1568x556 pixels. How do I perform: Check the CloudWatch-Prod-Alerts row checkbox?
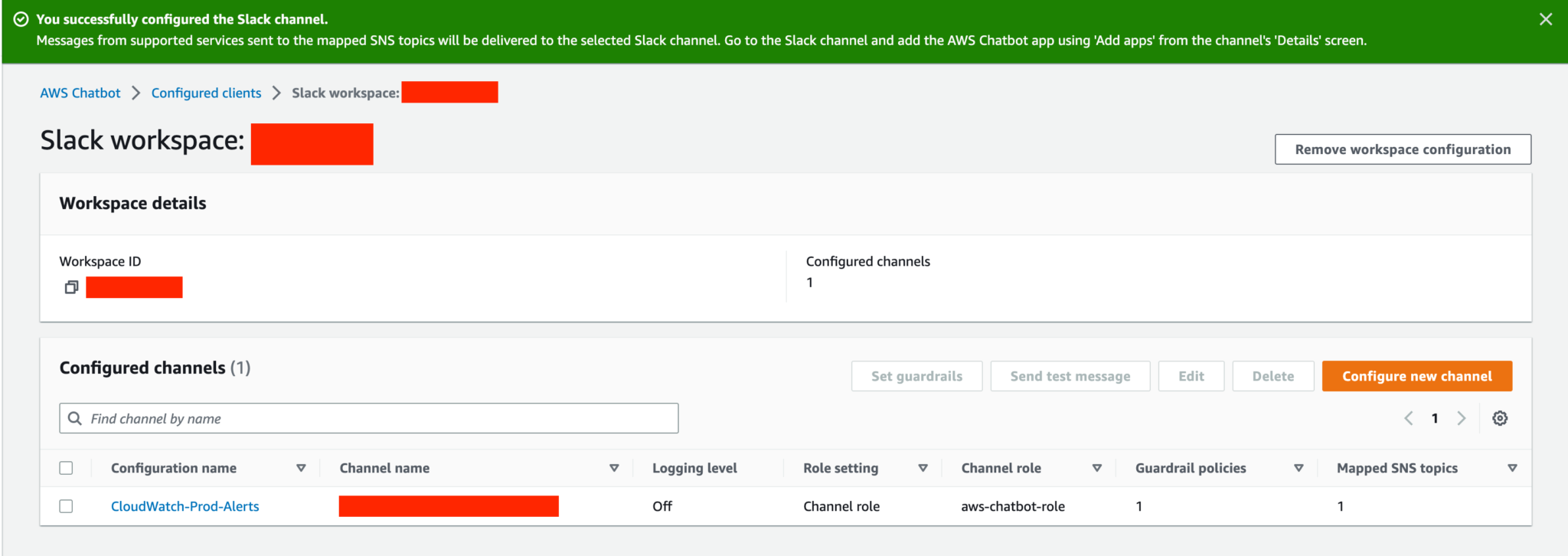(x=67, y=506)
